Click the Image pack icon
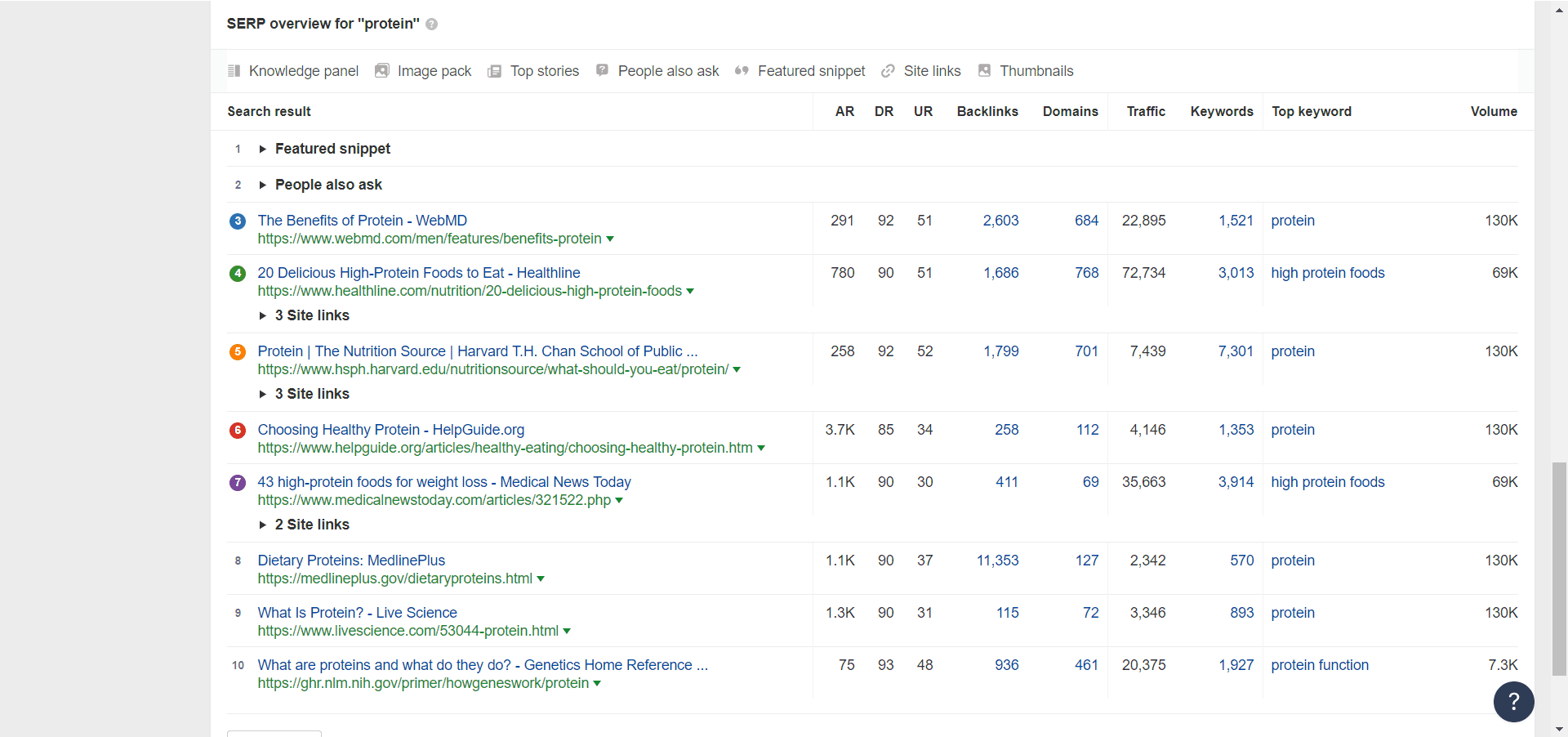This screenshot has width=1568, height=737. click(381, 71)
